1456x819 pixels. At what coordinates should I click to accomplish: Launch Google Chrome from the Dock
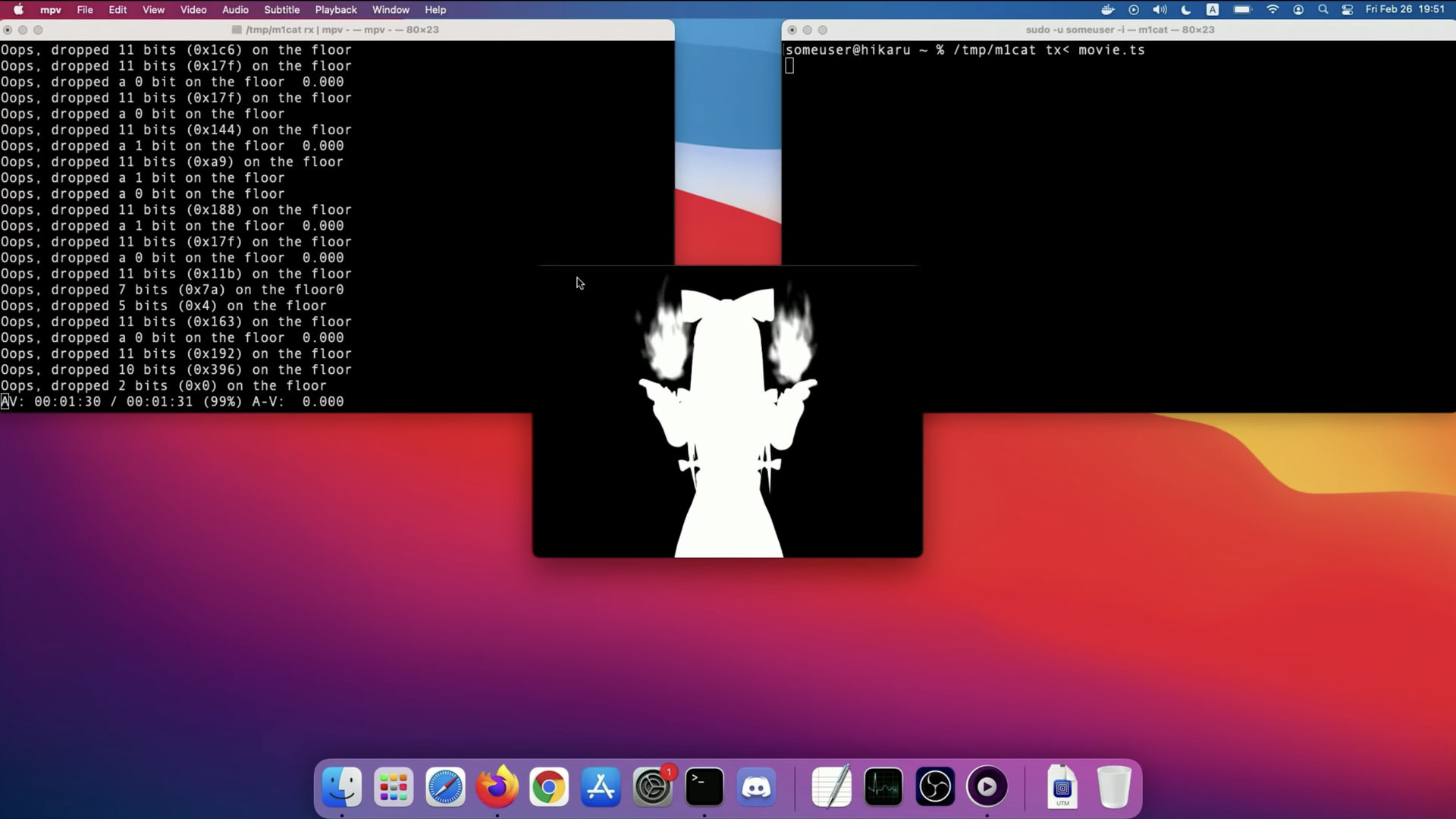click(x=549, y=787)
